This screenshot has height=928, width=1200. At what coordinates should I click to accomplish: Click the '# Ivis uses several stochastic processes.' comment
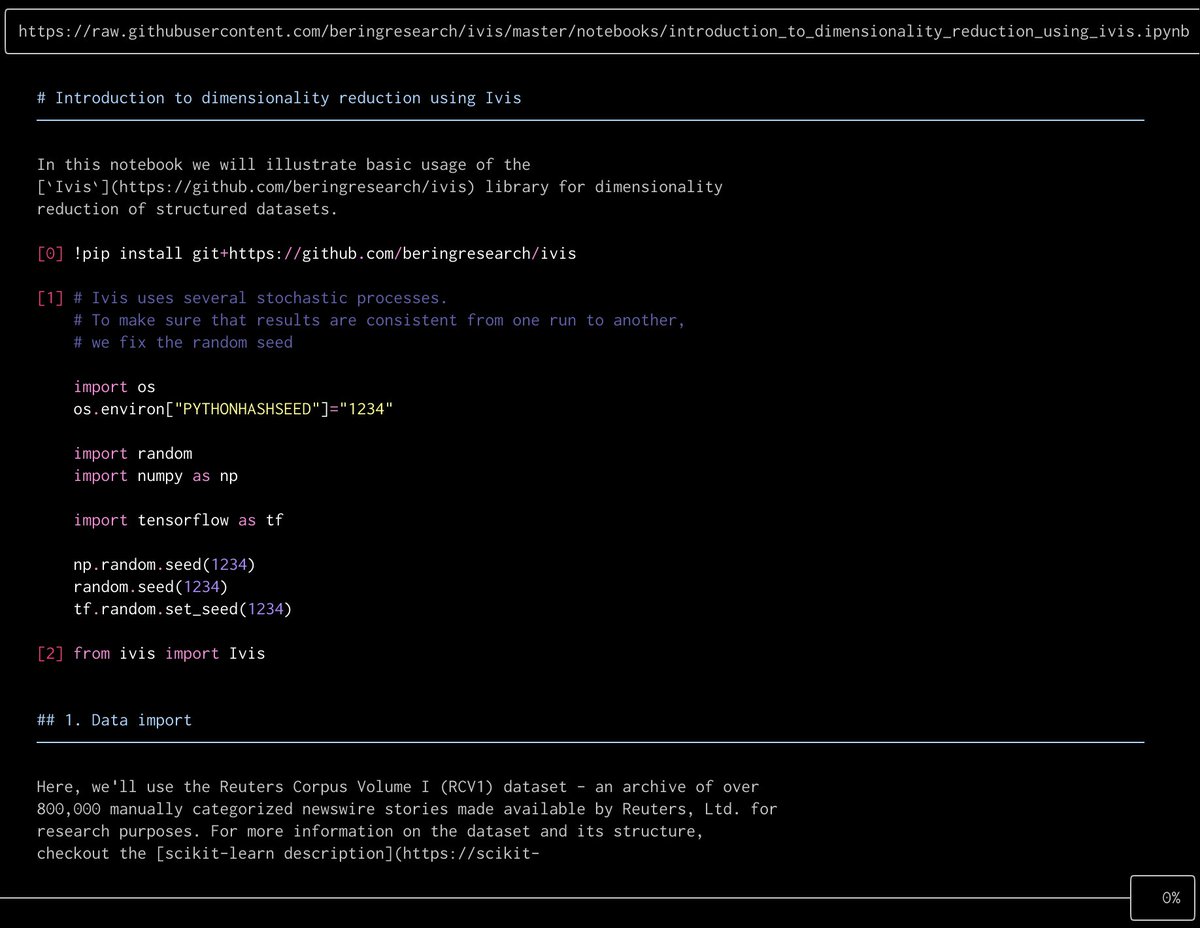point(261,298)
